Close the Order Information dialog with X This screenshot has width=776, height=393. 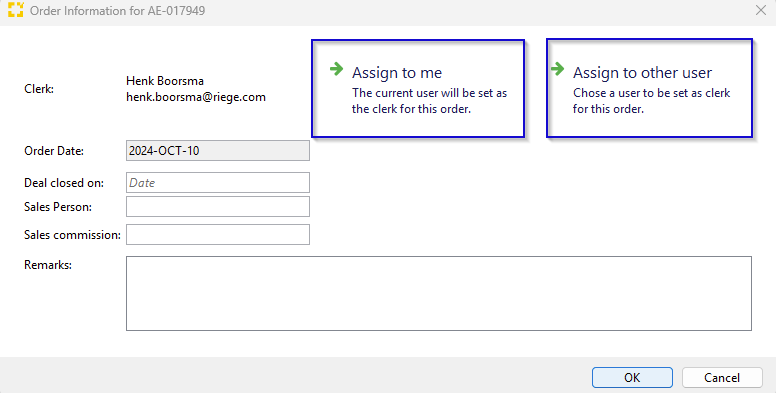[x=761, y=10]
